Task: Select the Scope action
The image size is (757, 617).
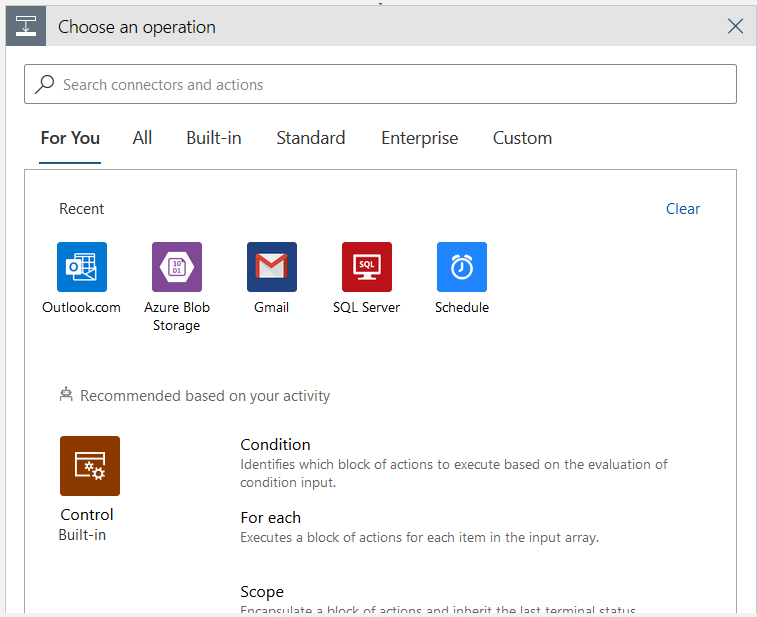Action: (262, 592)
